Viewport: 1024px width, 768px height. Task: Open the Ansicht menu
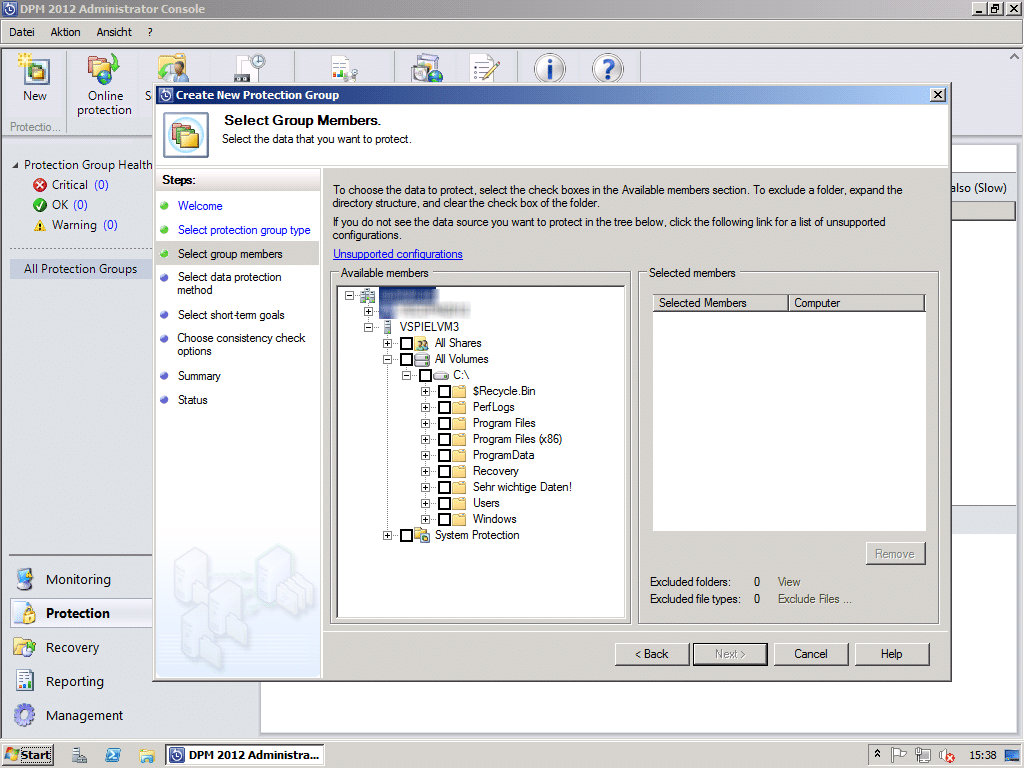114,32
